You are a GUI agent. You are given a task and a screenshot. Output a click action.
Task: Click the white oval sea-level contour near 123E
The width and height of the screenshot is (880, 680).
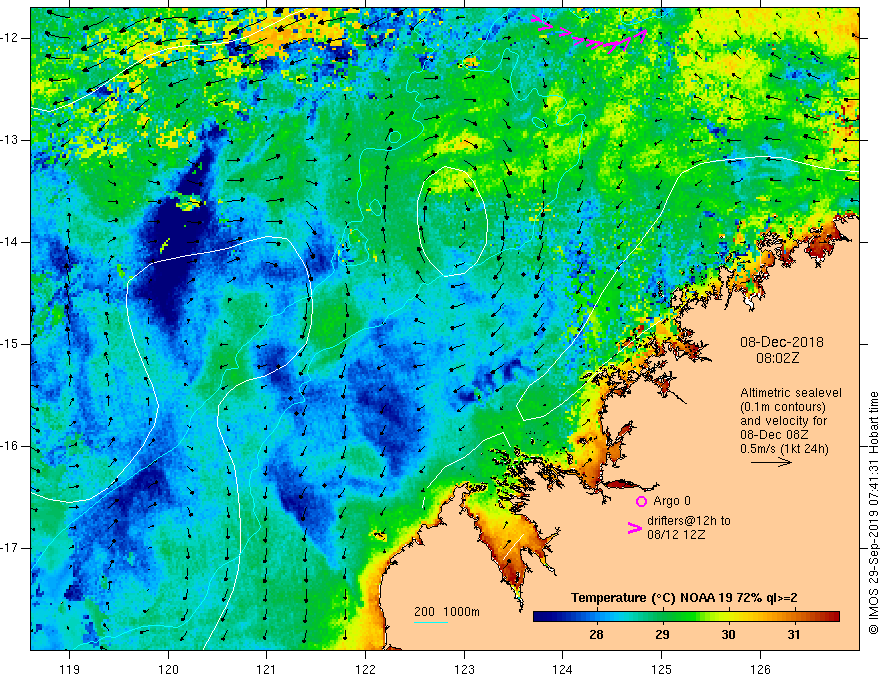452,221
